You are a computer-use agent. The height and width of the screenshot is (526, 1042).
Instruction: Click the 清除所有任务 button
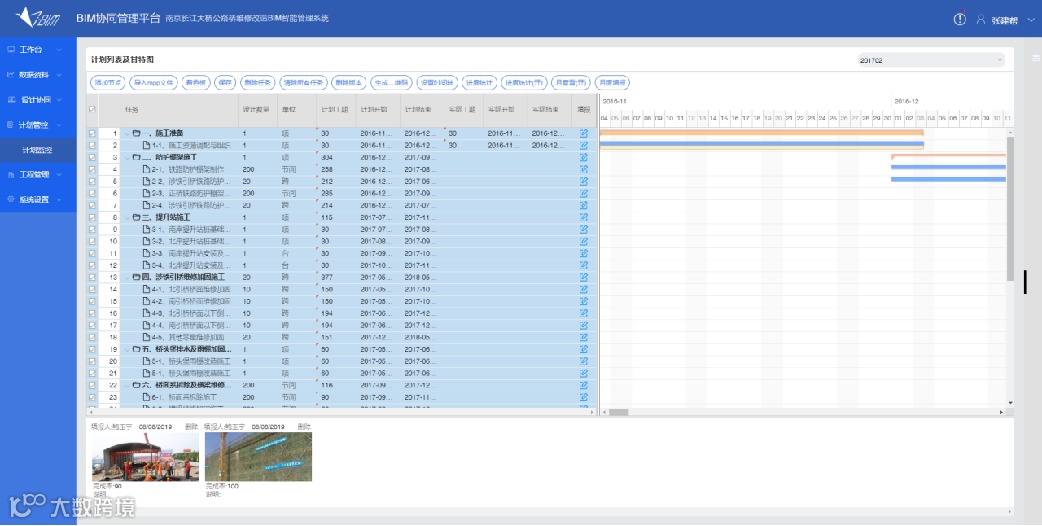pyautogui.click(x=303, y=83)
